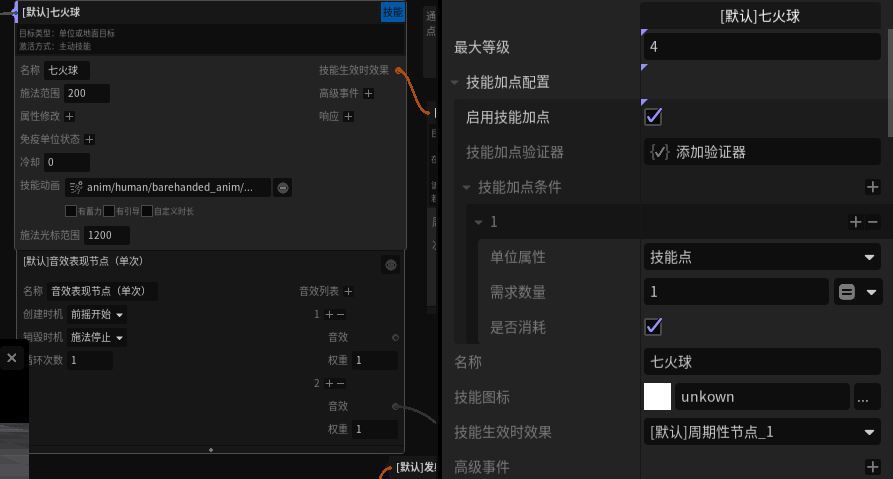Select the [默认]七火球 node title
Screen dimensions: 893x479
pos(51,12)
